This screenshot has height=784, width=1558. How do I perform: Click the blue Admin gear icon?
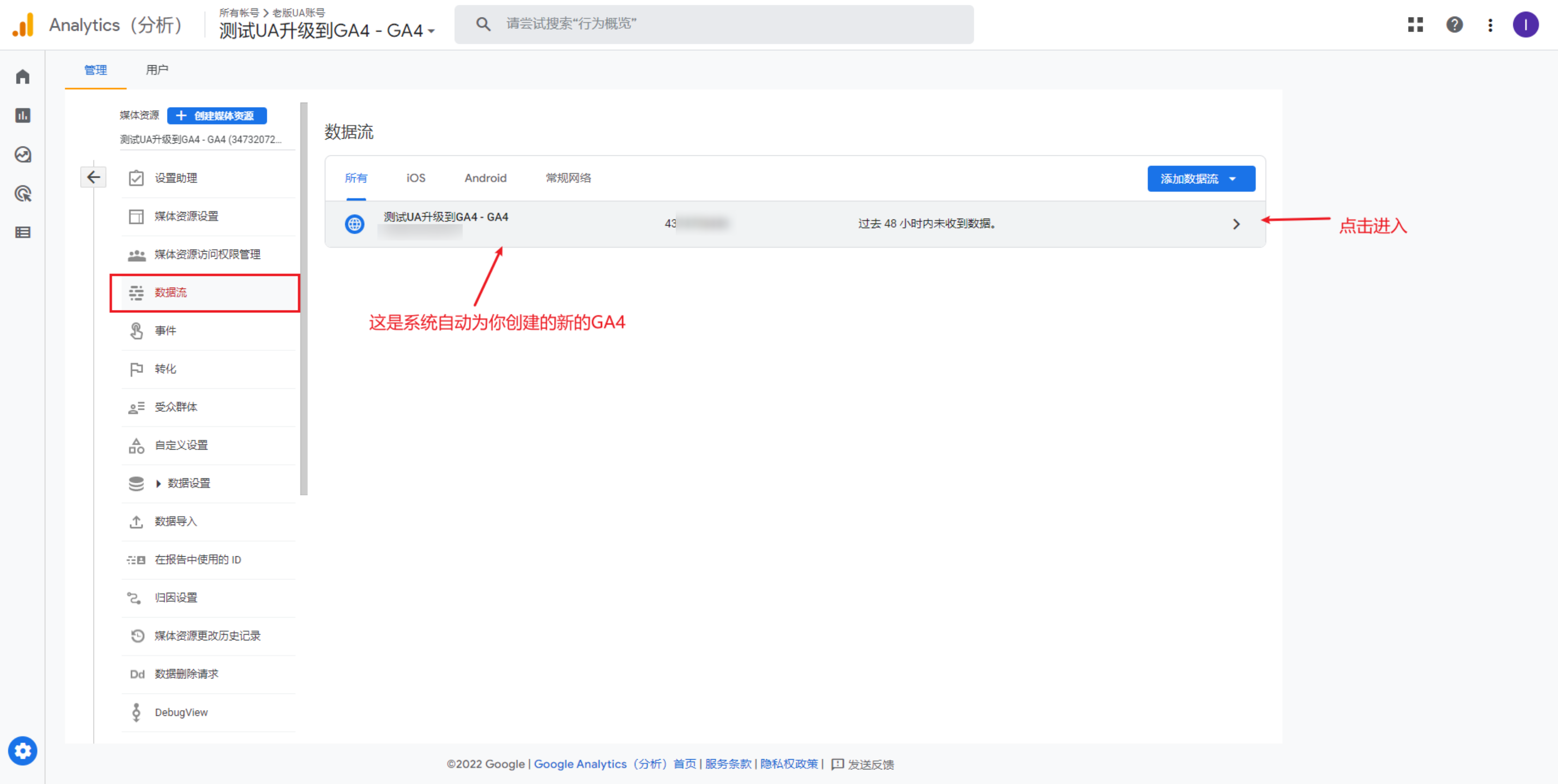coord(23,751)
